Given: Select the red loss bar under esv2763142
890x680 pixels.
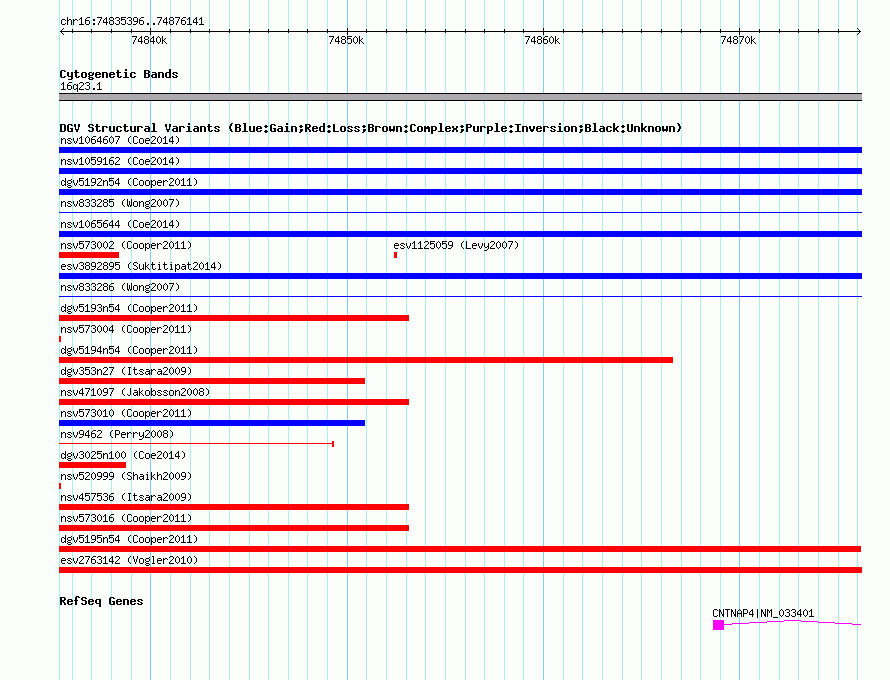Looking at the screenshot, I should pos(460,570).
